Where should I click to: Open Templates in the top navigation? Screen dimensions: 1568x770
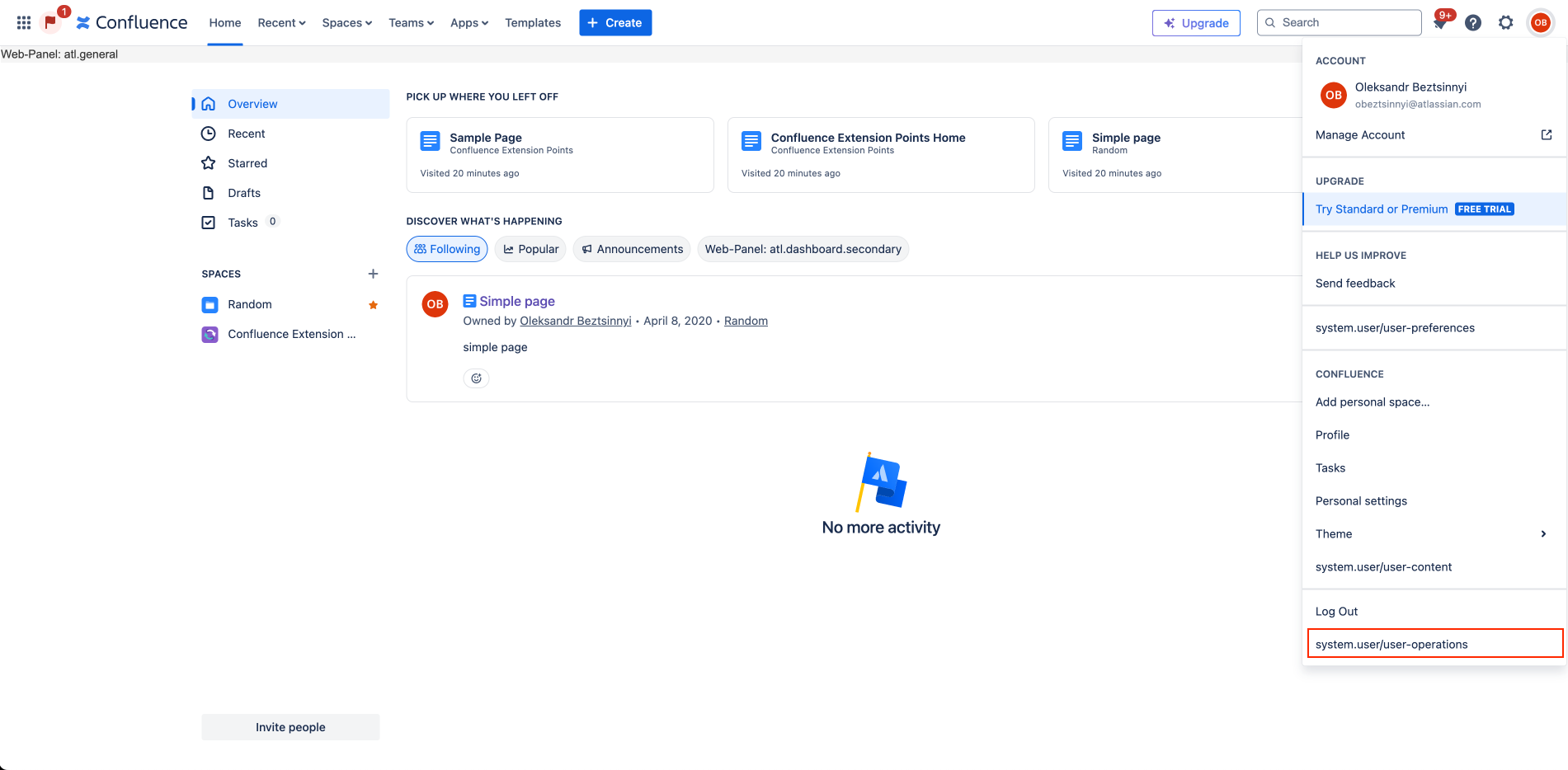[x=533, y=23]
